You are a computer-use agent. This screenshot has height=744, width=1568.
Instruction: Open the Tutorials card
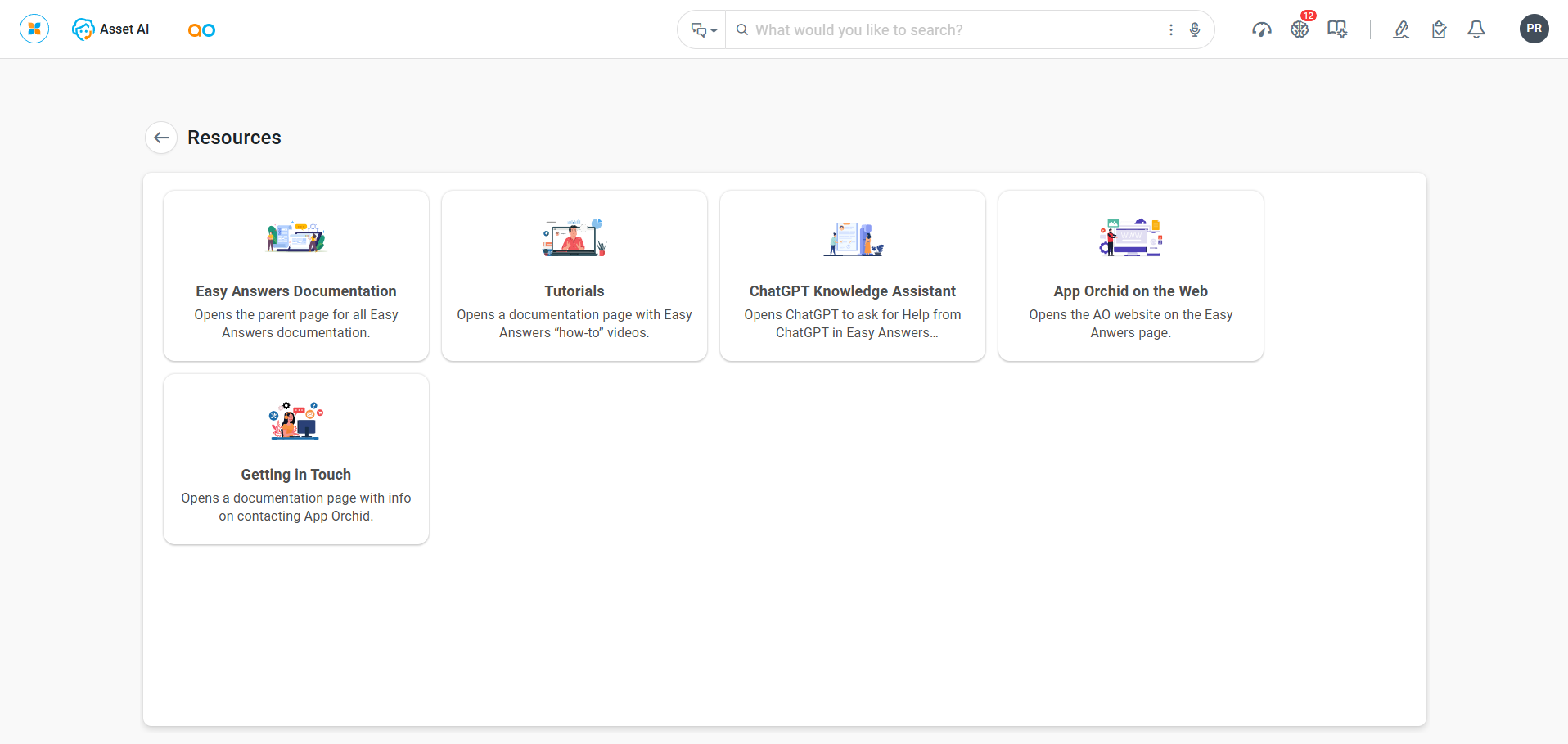tap(574, 276)
